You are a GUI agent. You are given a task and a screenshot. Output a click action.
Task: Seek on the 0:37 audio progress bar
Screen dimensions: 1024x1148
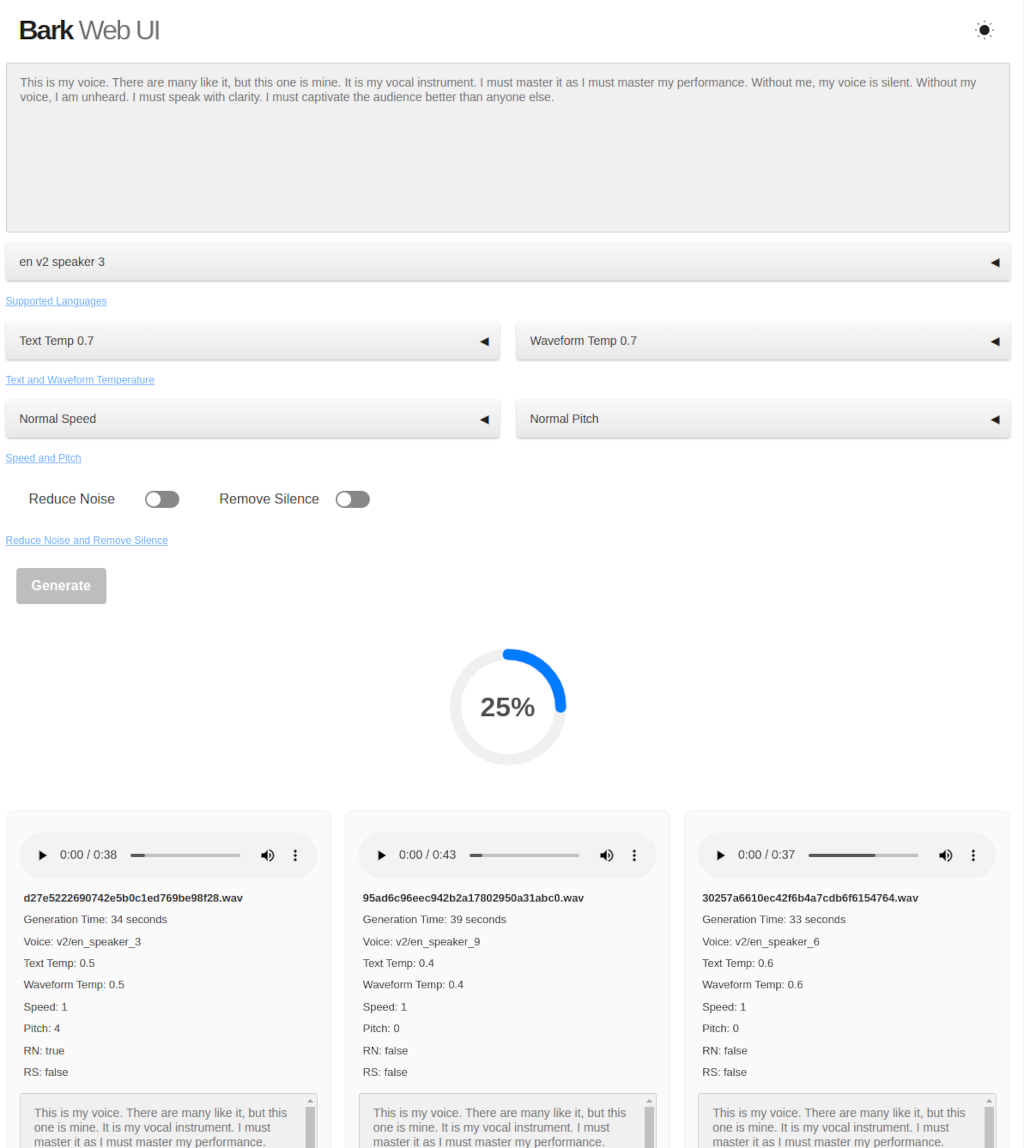coord(863,855)
